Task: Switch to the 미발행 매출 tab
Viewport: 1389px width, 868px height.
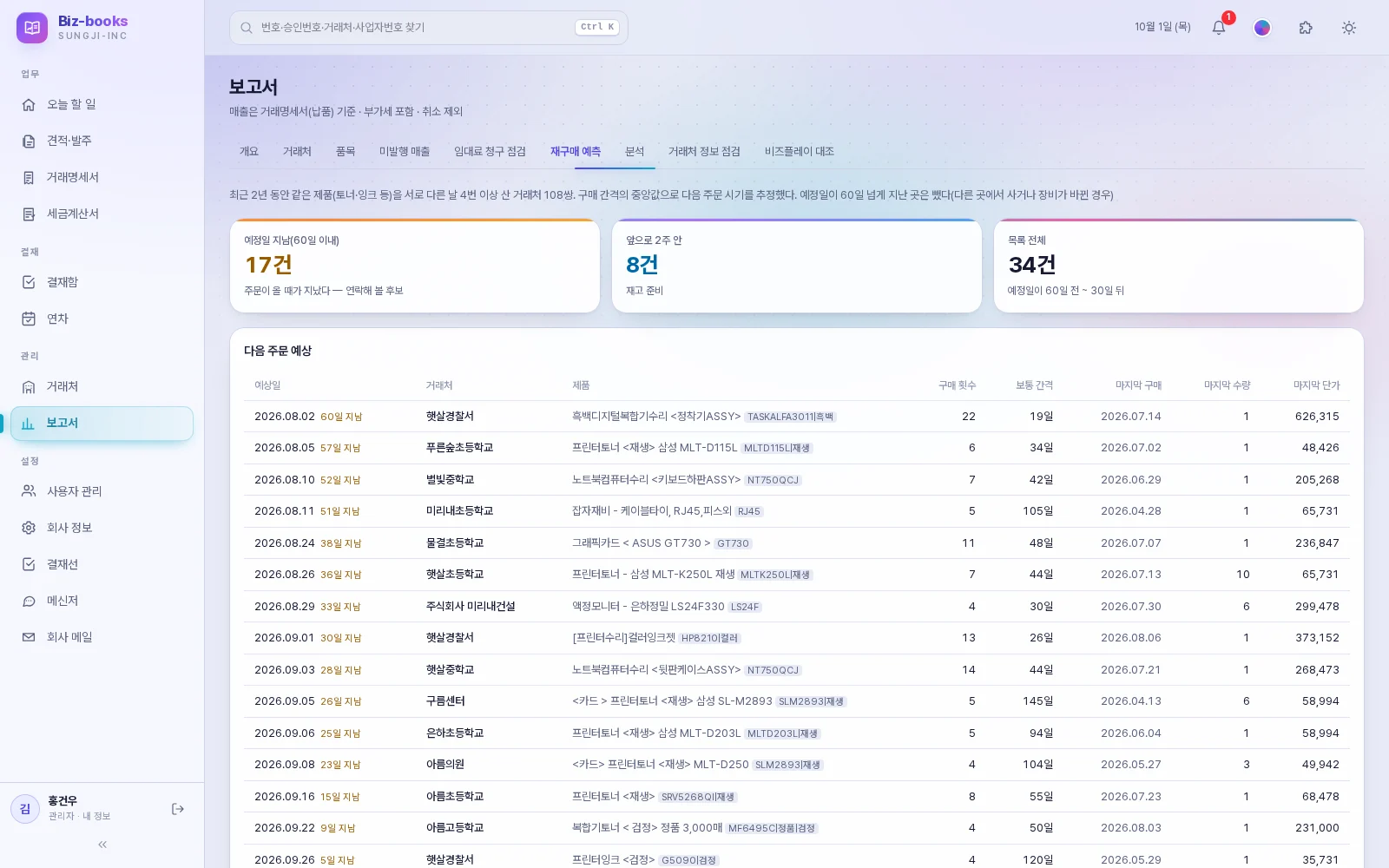Action: [x=405, y=152]
